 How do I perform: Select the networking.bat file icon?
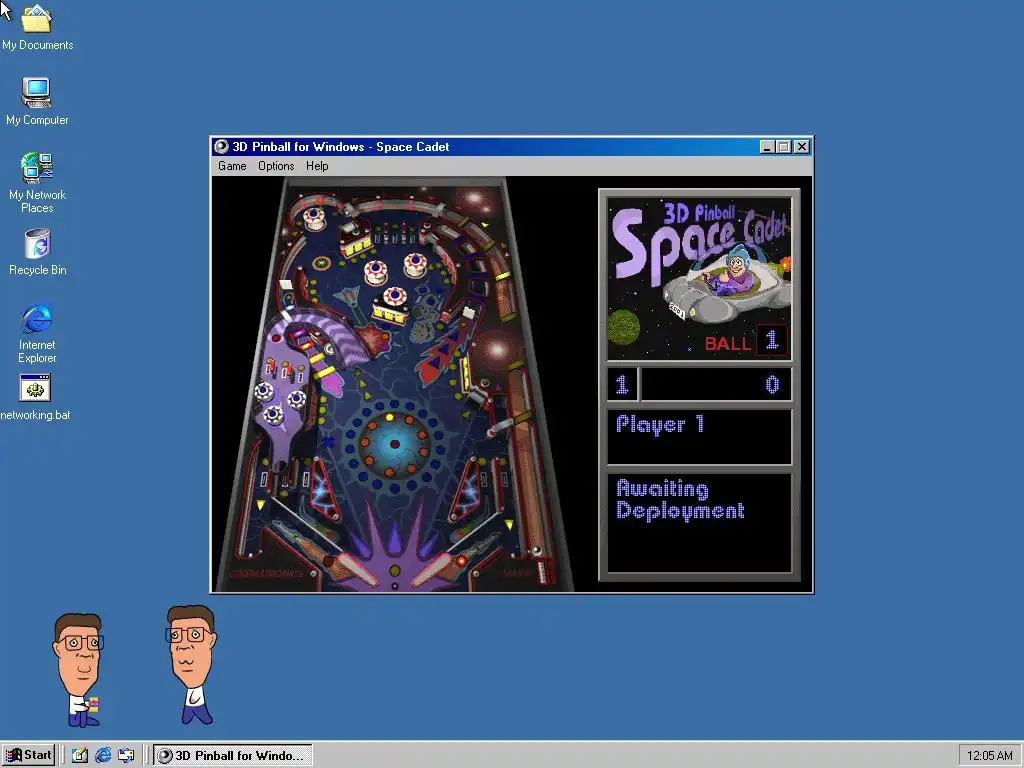35,397
